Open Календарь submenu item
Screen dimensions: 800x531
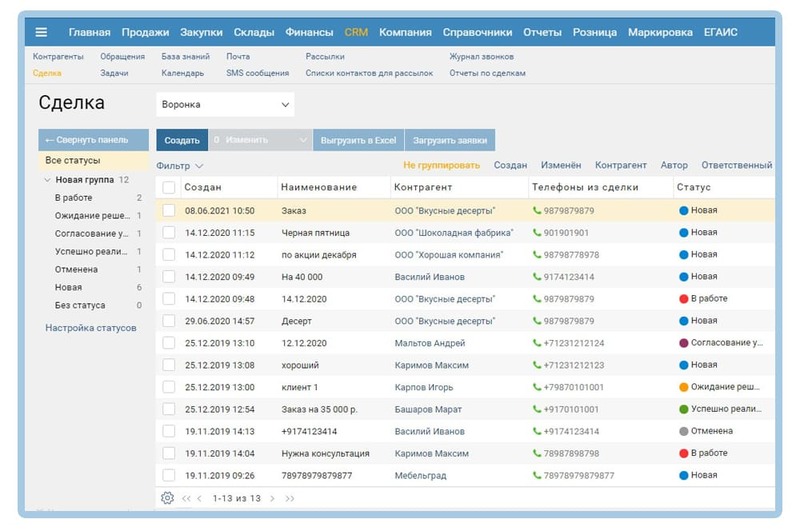(183, 73)
